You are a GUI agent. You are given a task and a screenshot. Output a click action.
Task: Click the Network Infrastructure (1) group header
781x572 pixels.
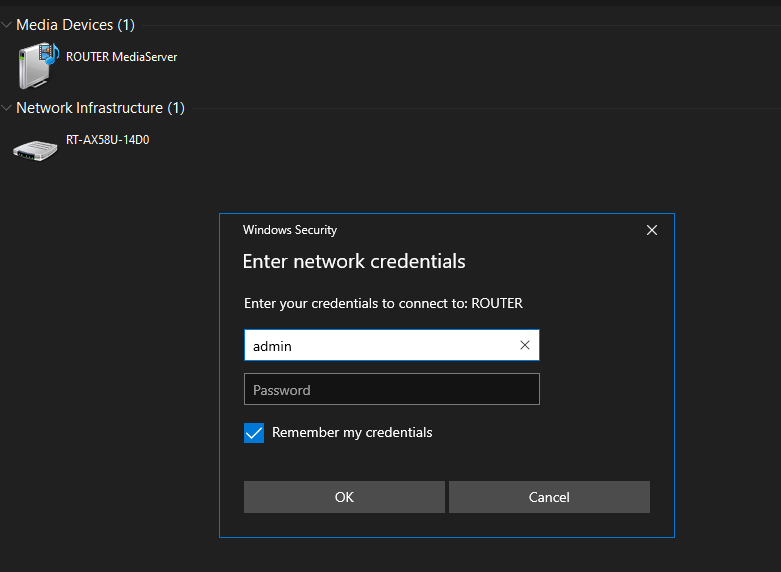pyautogui.click(x=100, y=108)
